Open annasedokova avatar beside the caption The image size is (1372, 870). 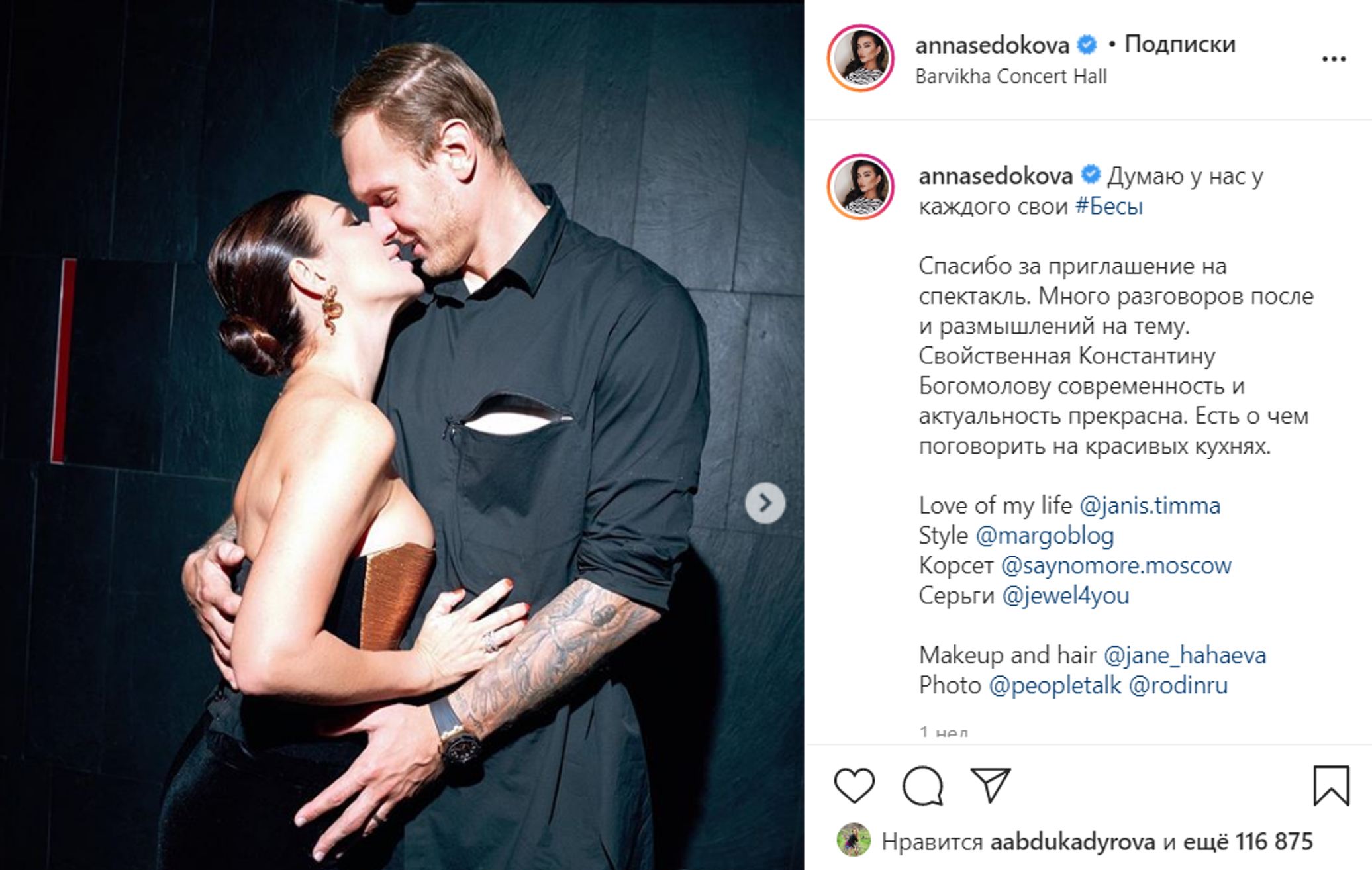[861, 187]
